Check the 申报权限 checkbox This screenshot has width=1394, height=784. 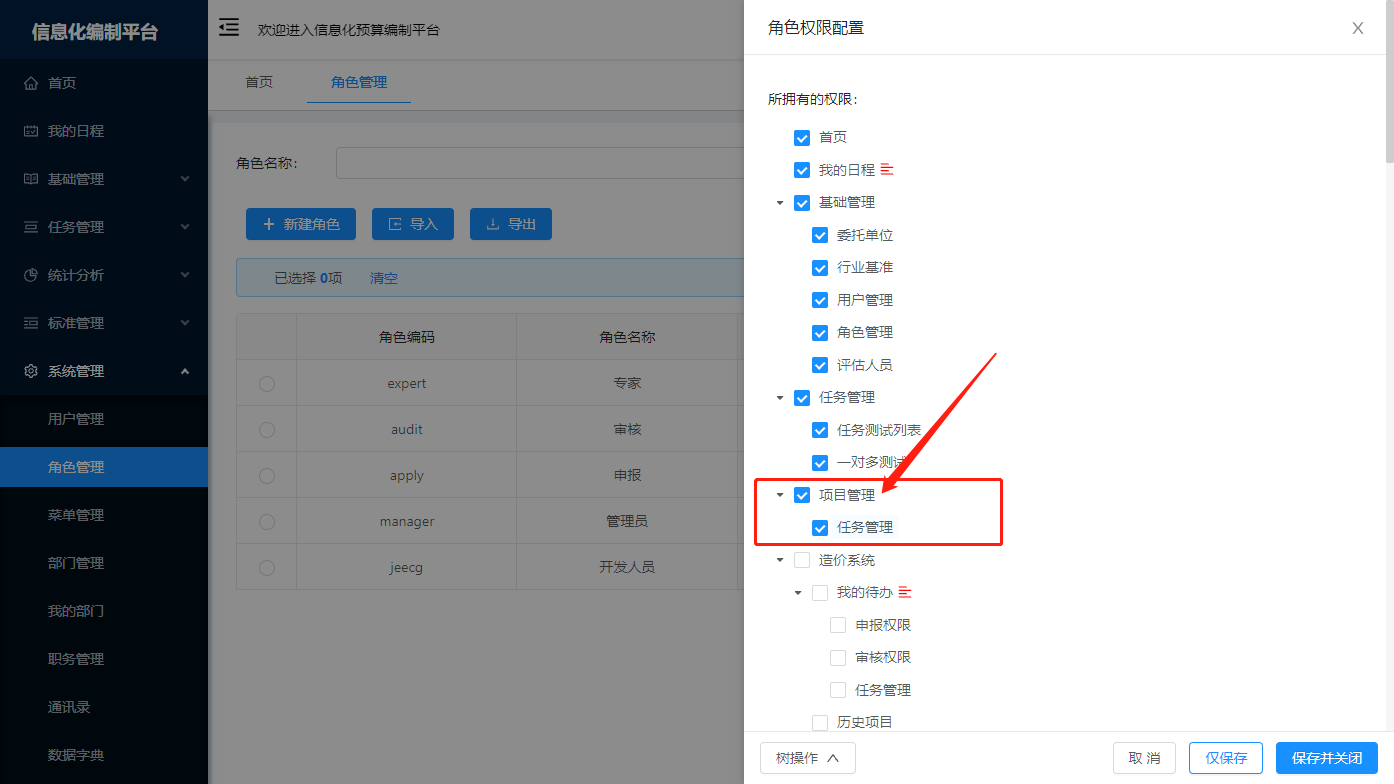838,624
